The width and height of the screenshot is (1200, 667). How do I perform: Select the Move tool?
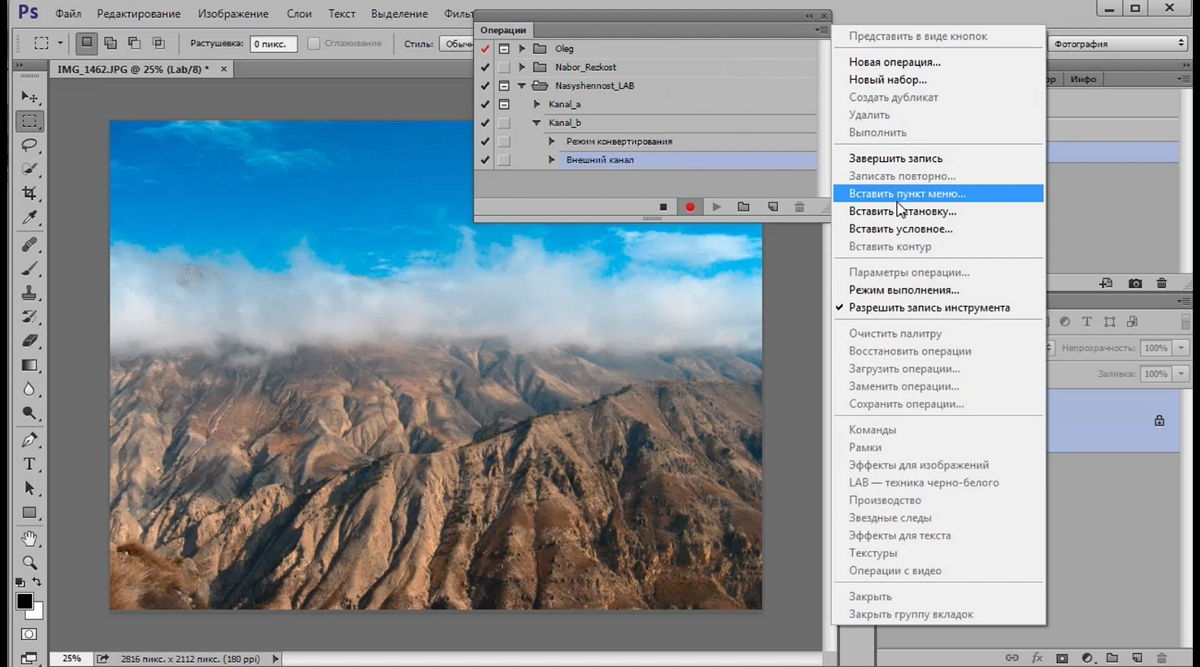[x=30, y=98]
